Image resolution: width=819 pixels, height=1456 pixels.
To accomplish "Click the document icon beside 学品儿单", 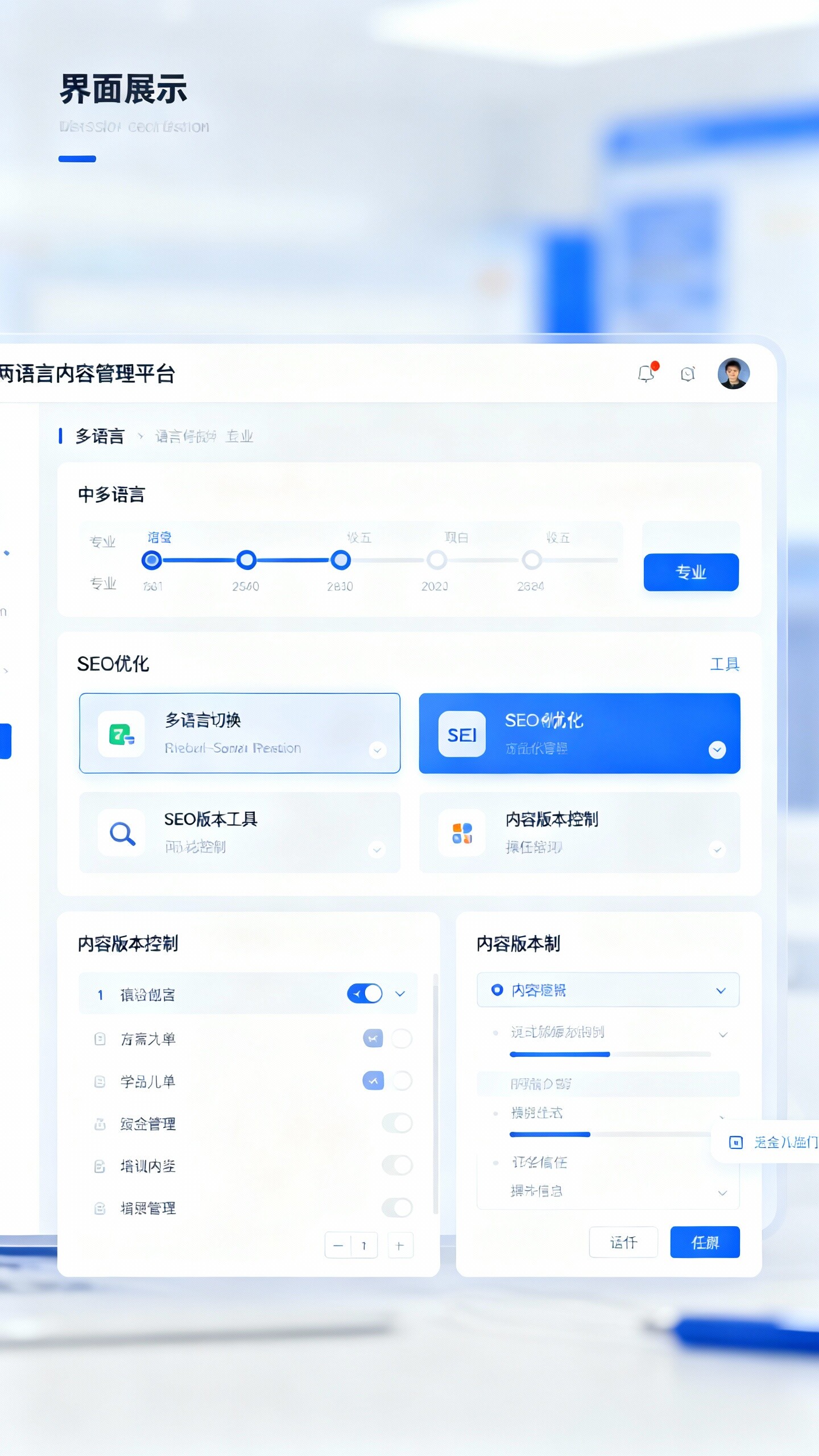I will point(100,1081).
